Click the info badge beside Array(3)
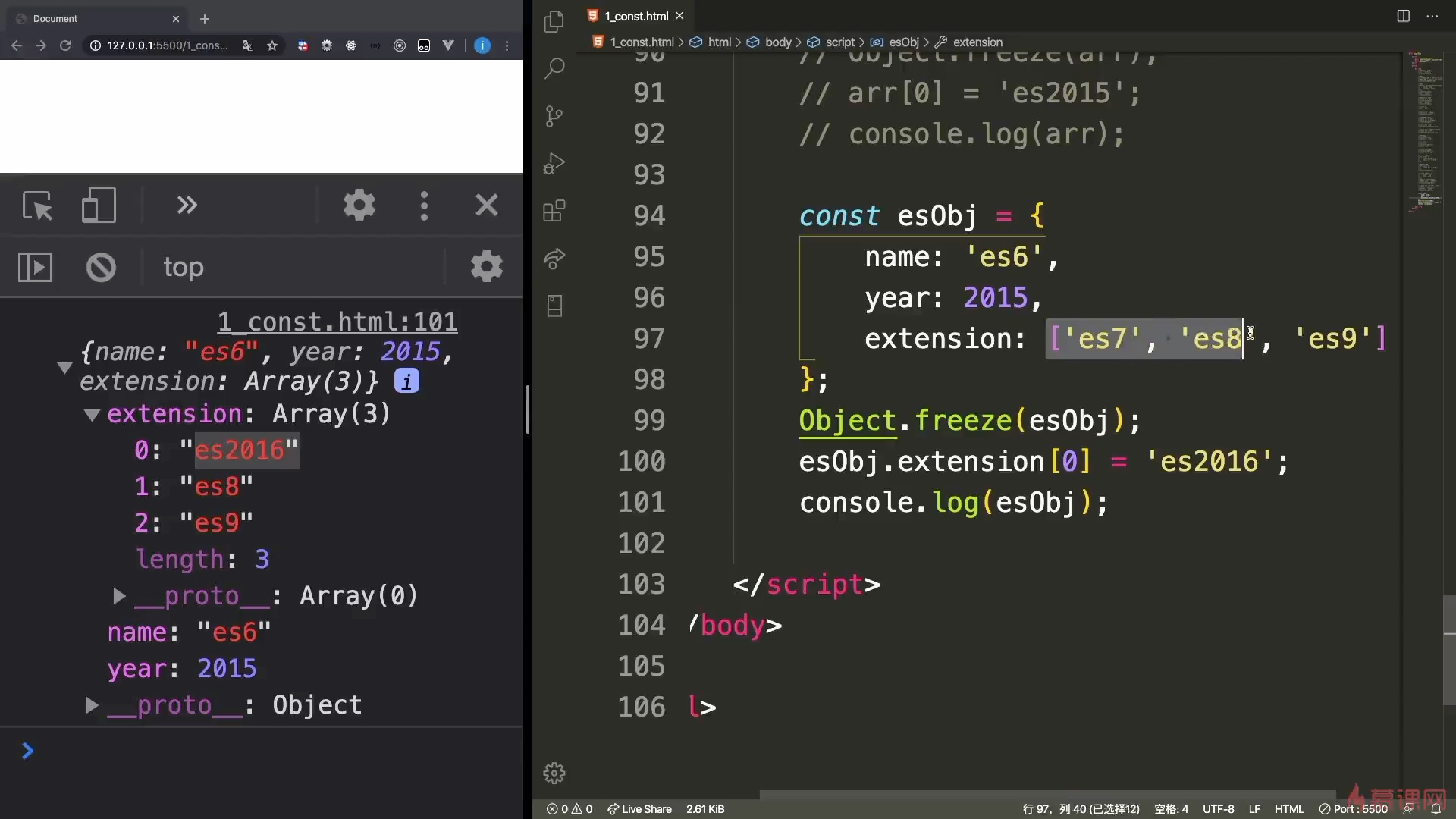The width and height of the screenshot is (1456, 819). (x=407, y=381)
